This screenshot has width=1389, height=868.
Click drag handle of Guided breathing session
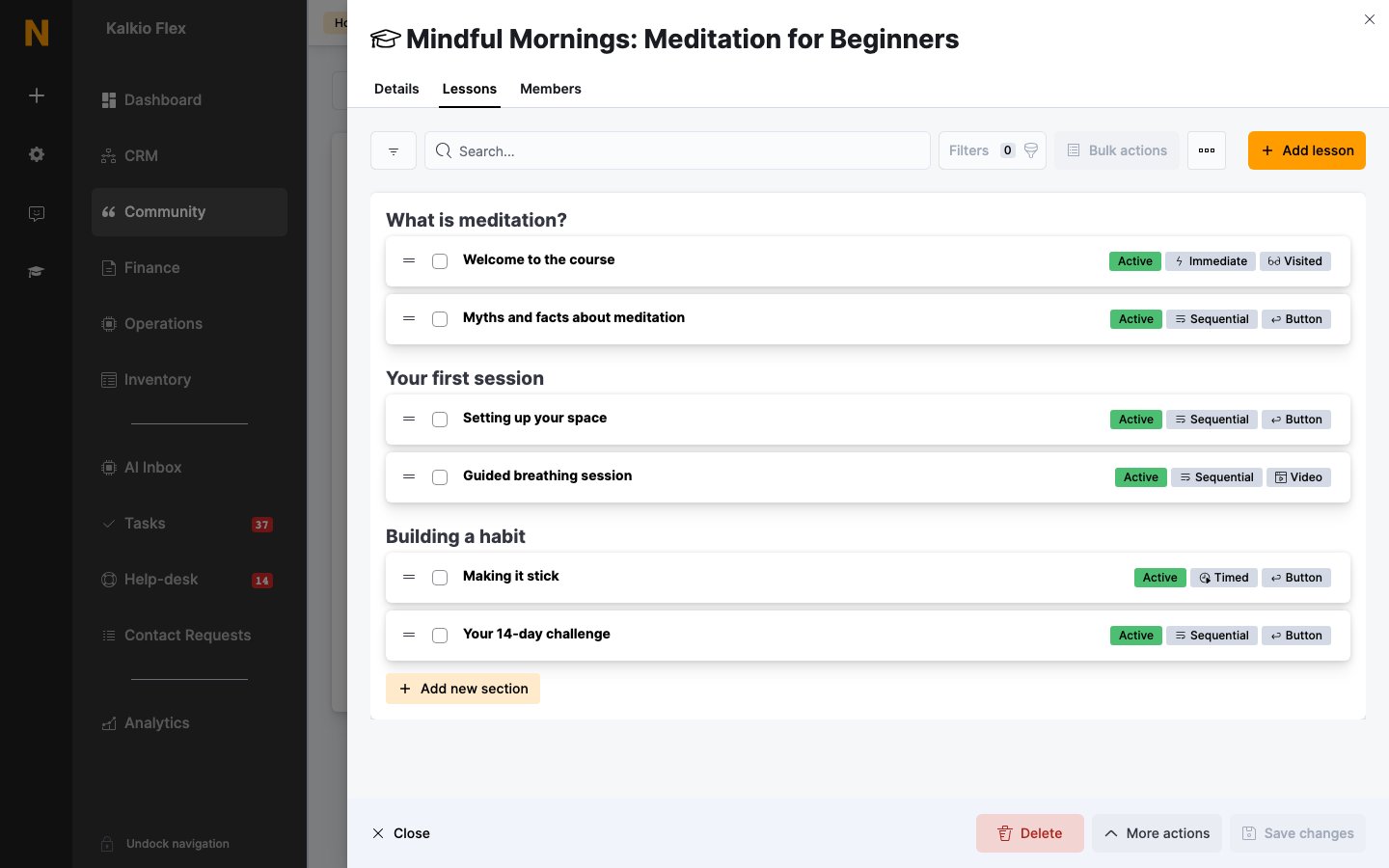click(409, 476)
